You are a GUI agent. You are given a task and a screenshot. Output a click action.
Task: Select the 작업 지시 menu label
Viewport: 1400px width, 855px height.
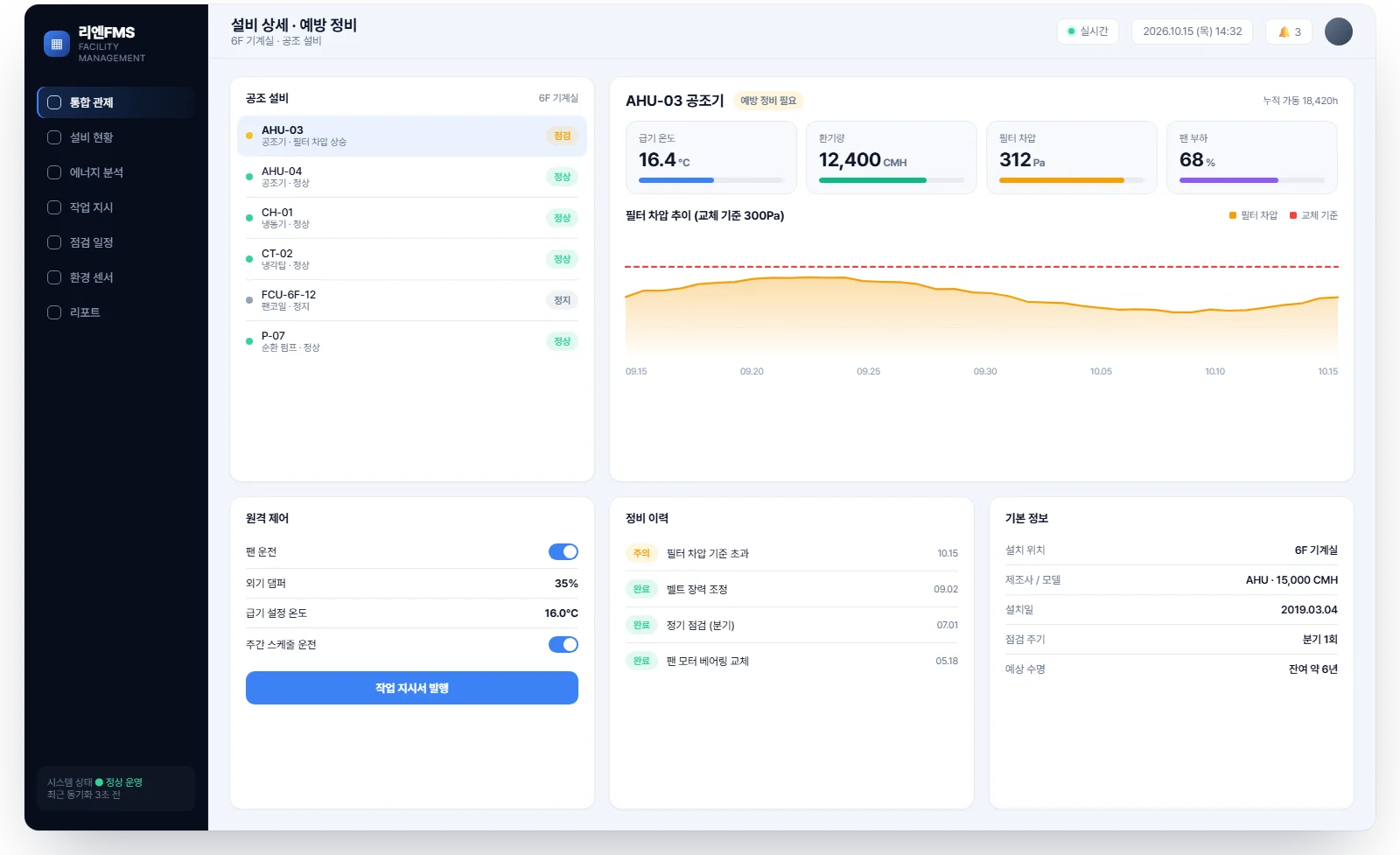92,207
